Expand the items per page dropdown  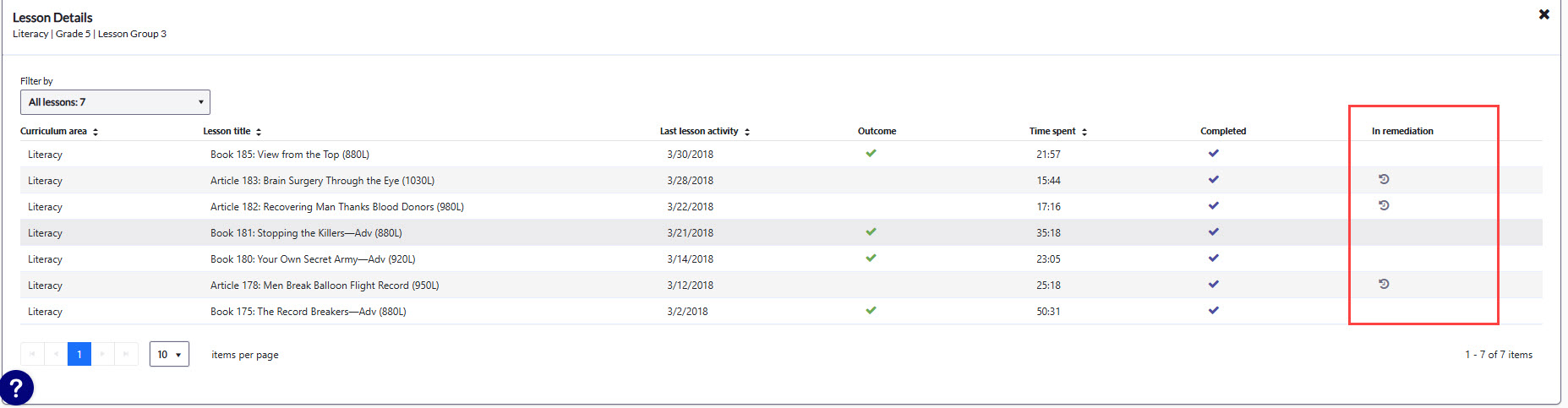(169, 354)
